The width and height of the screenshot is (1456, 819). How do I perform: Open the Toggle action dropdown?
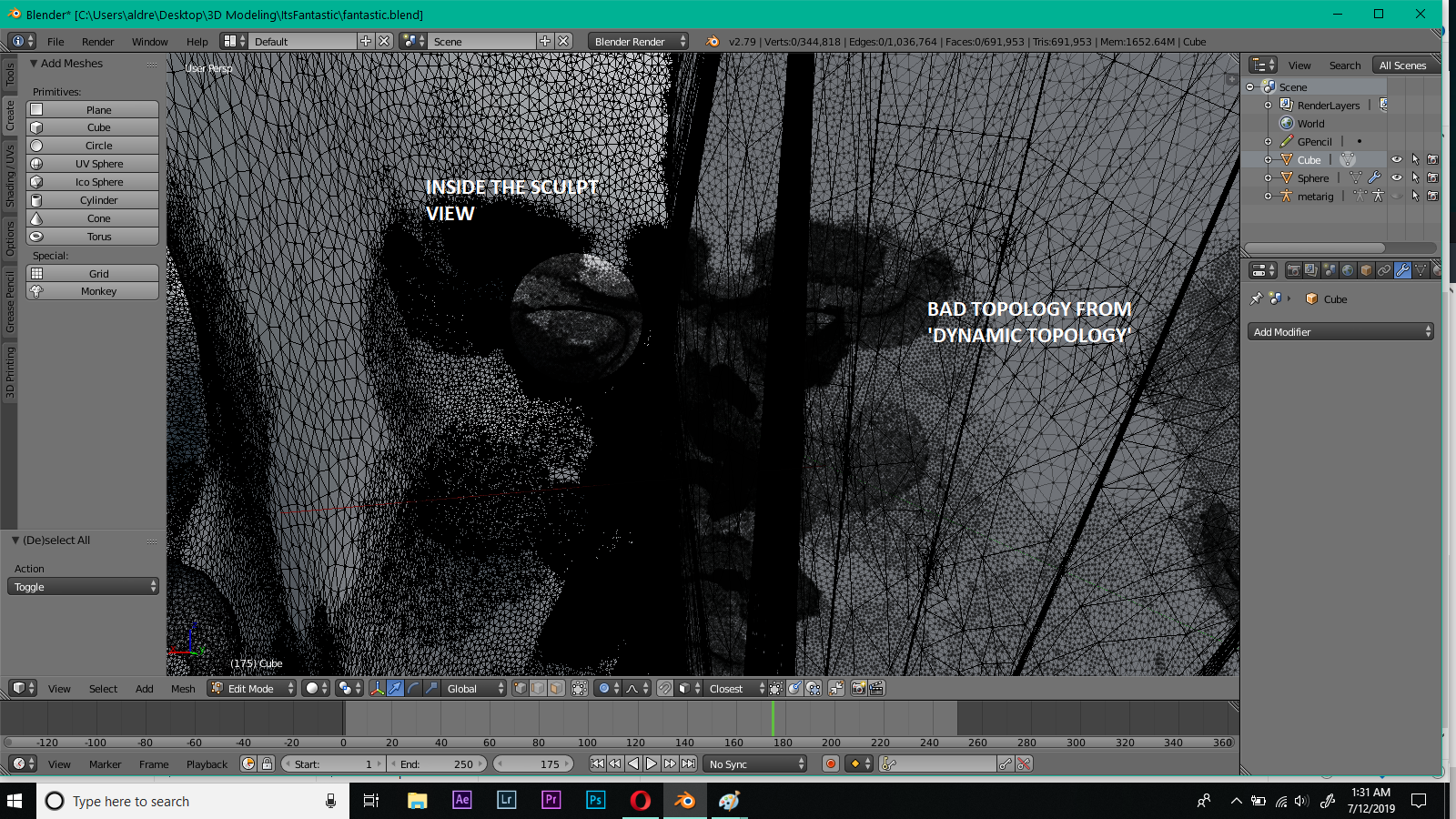pyautogui.click(x=83, y=587)
